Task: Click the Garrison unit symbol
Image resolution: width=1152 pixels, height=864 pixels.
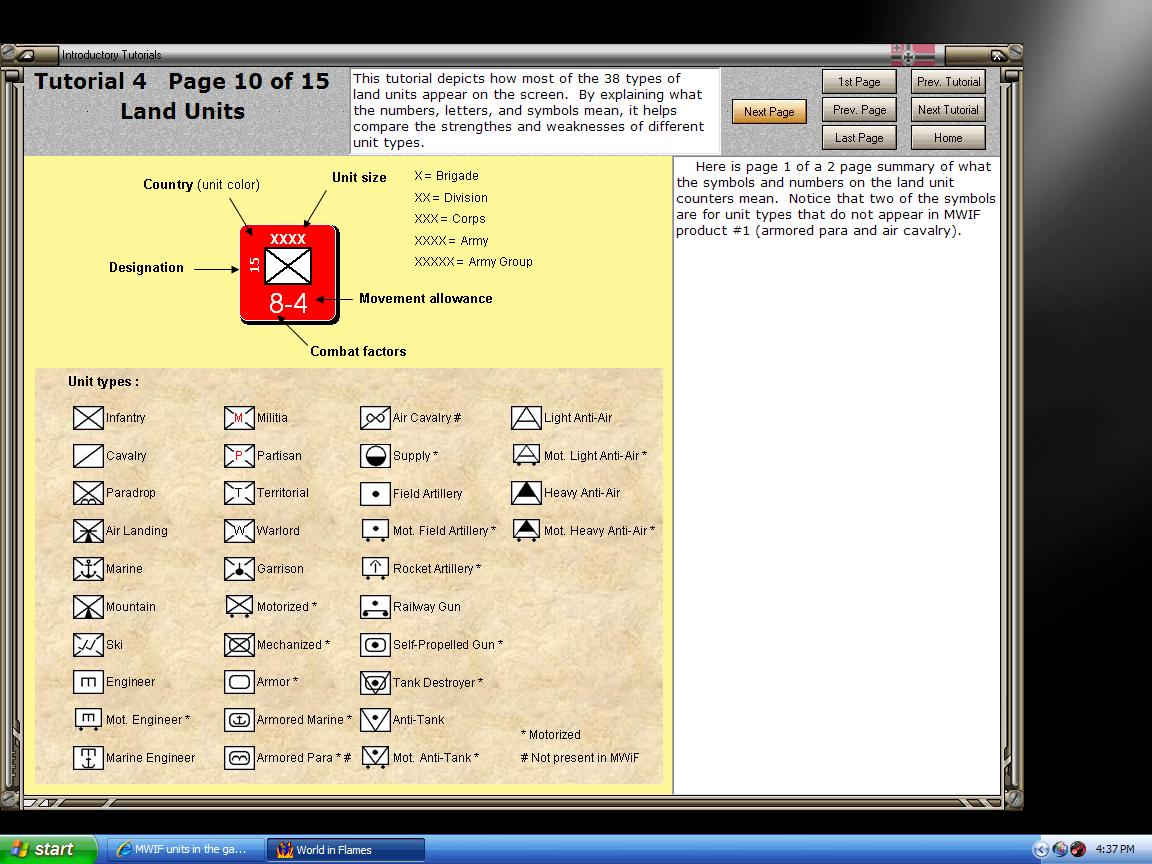Action: coord(239,569)
